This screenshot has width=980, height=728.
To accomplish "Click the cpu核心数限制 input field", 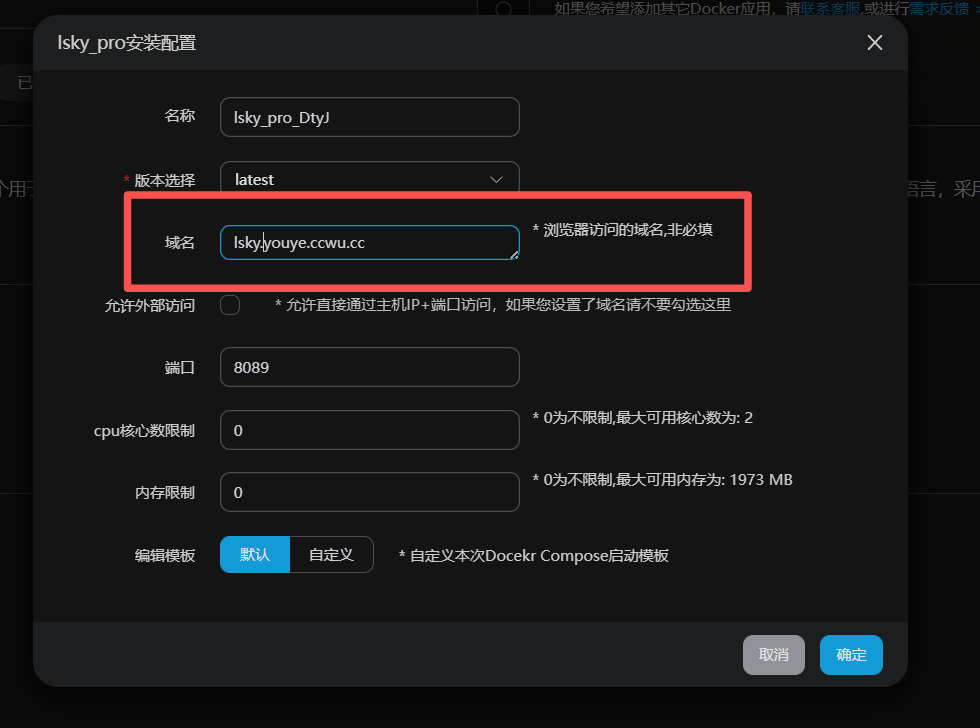I will click(x=369, y=430).
